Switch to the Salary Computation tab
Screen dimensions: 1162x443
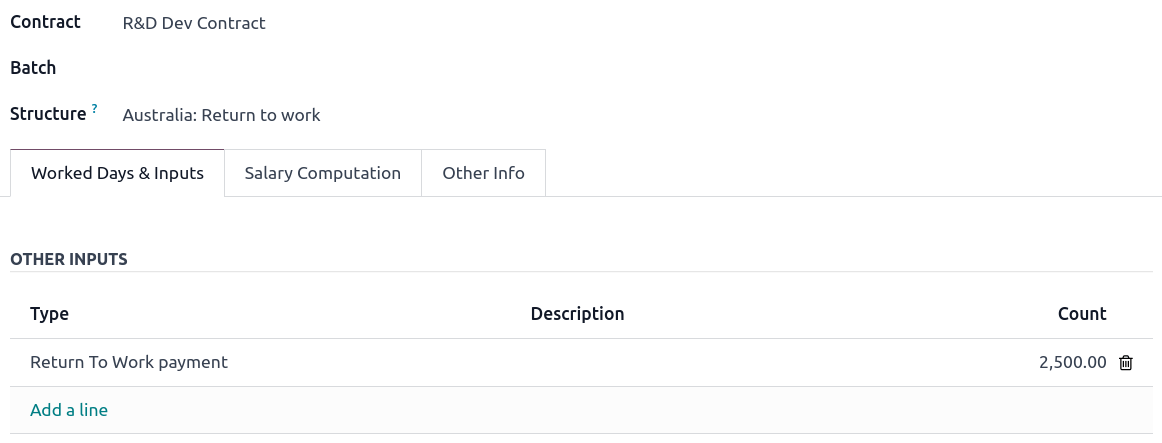point(322,173)
